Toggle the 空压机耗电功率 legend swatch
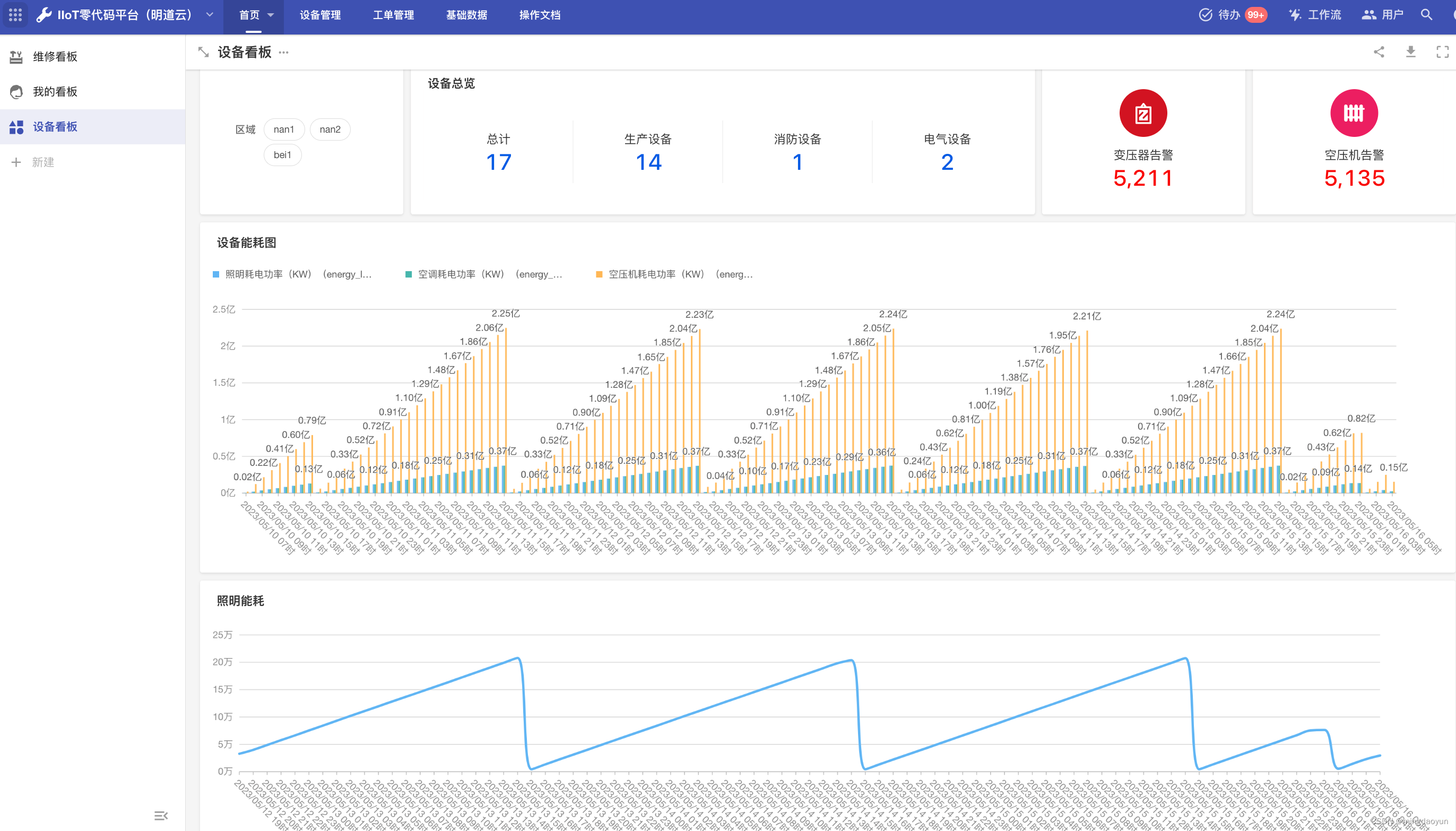Viewport: 1456px width, 831px height. tap(599, 274)
